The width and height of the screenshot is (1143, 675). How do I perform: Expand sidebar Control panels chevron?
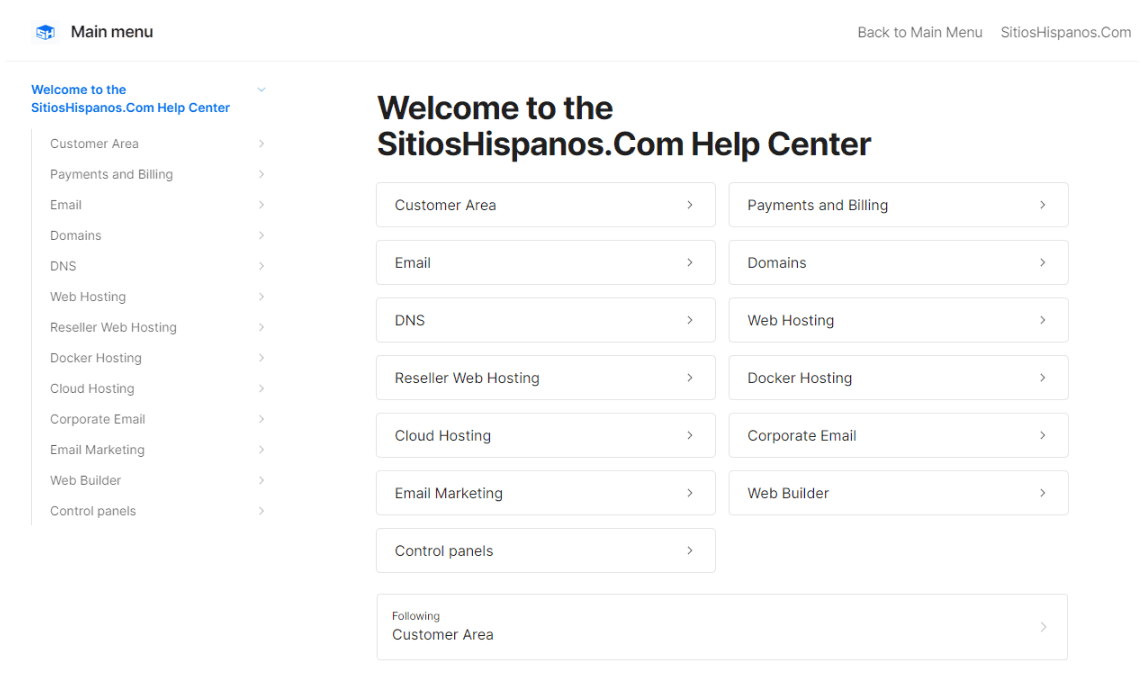pos(261,511)
